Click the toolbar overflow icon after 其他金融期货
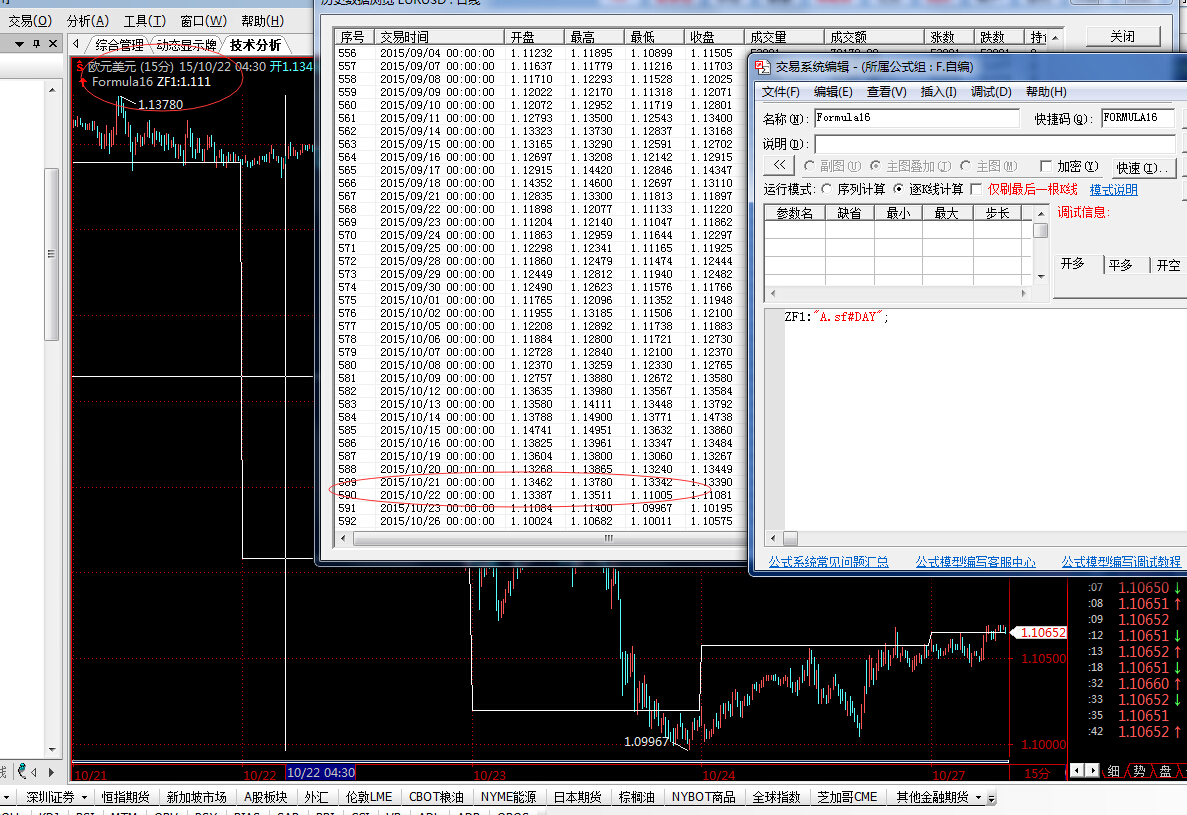Viewport: 1187px width, 815px height. tap(992, 798)
